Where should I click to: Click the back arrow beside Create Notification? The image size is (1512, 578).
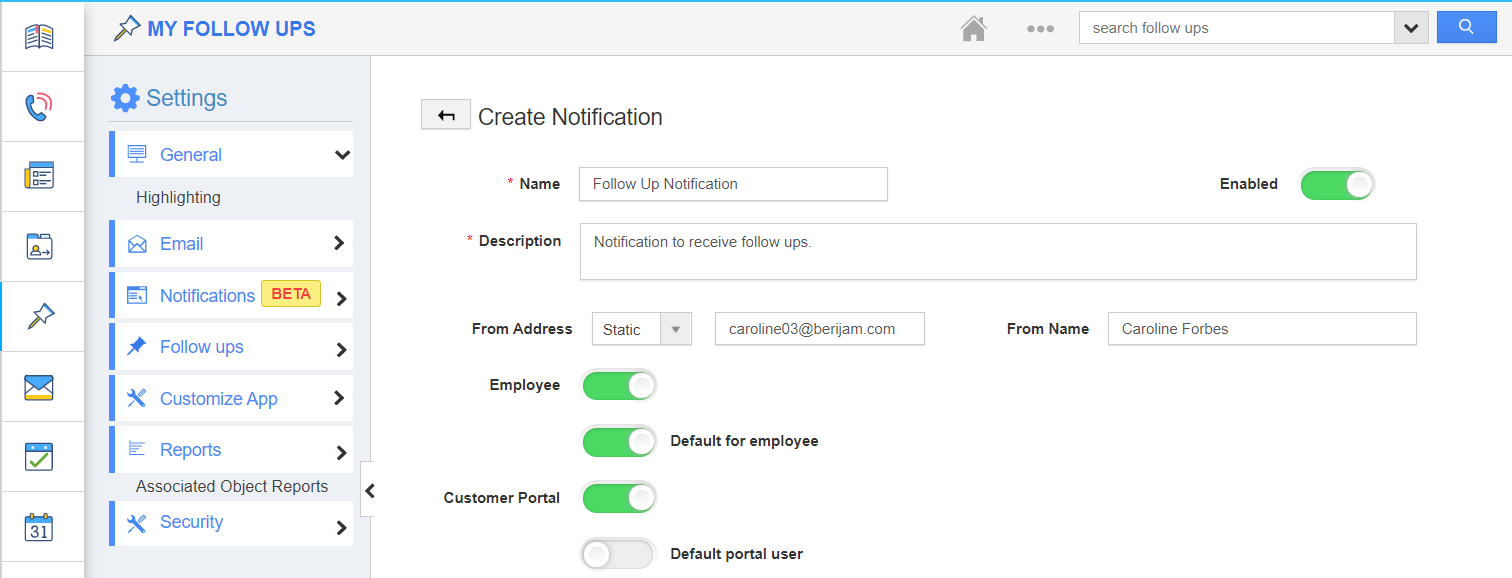(x=446, y=116)
